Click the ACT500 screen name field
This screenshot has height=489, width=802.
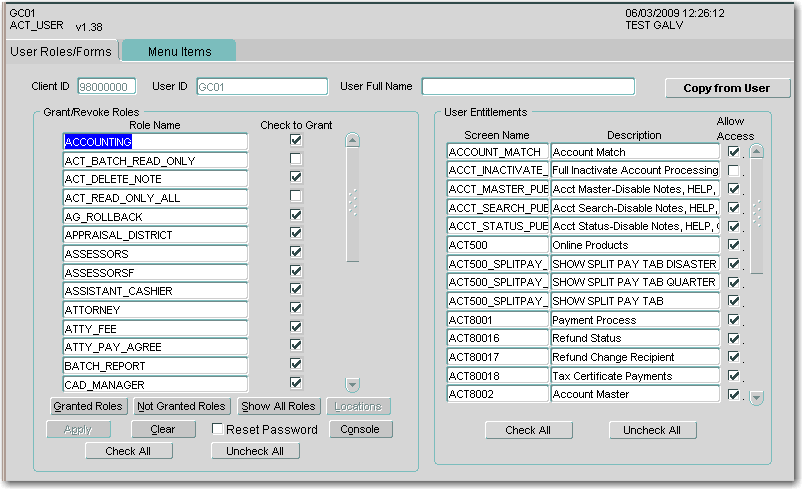tap(498, 245)
